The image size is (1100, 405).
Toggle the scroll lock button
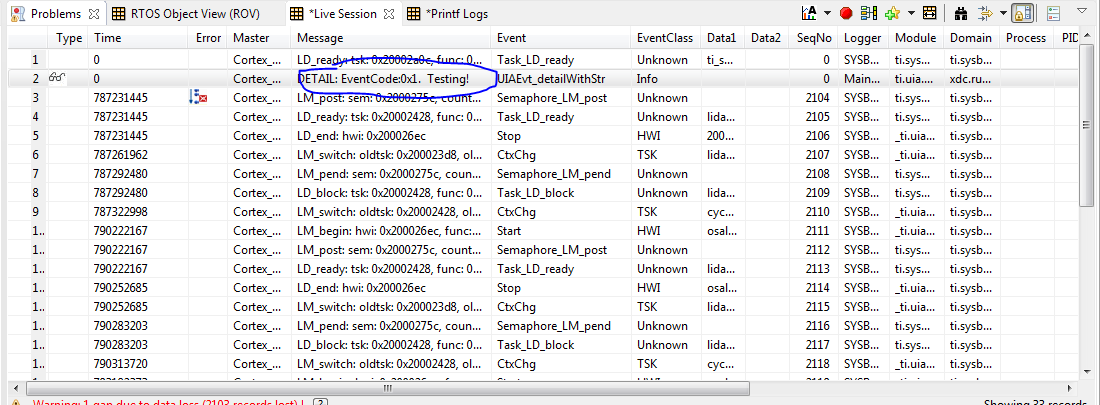click(x=1022, y=13)
